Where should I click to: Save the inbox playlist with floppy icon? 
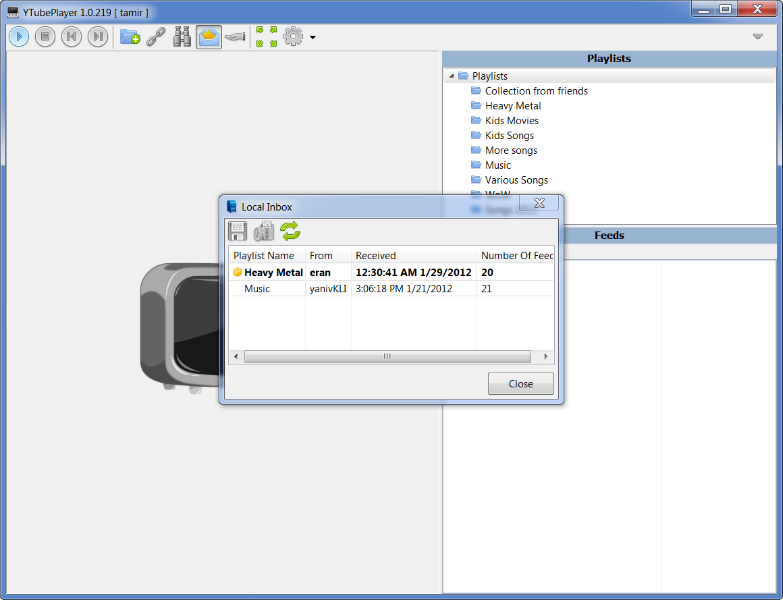(237, 232)
